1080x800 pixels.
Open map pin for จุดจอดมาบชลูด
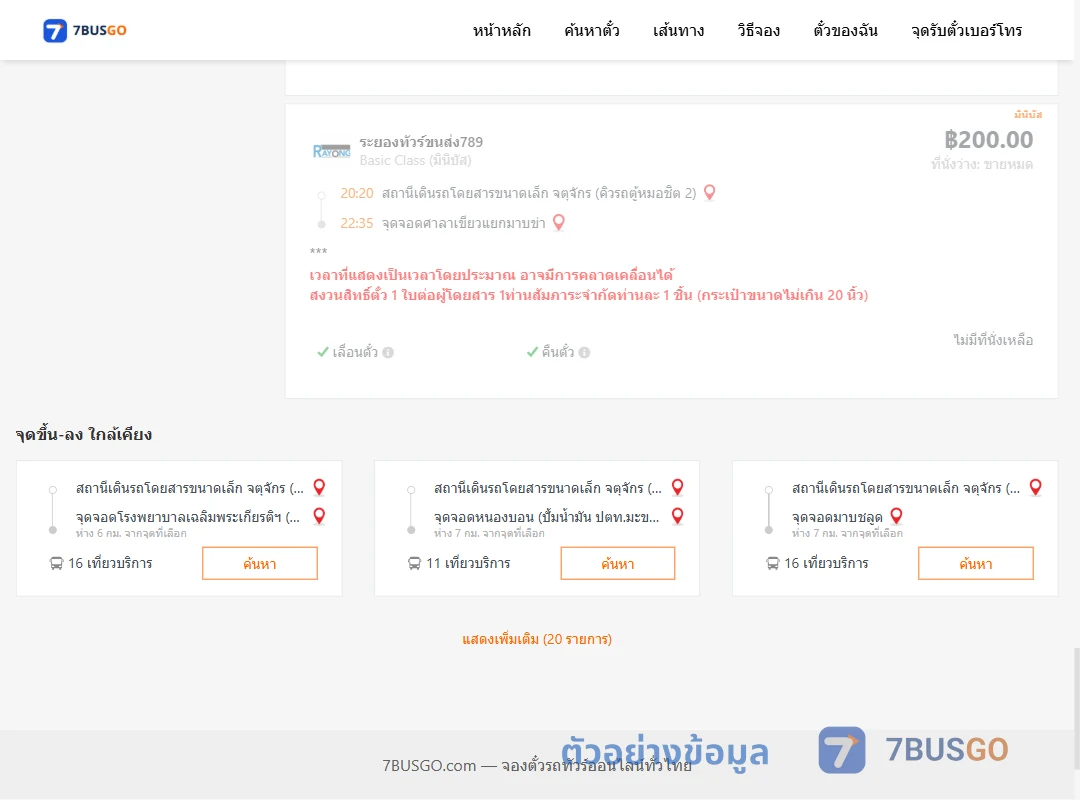[896, 516]
